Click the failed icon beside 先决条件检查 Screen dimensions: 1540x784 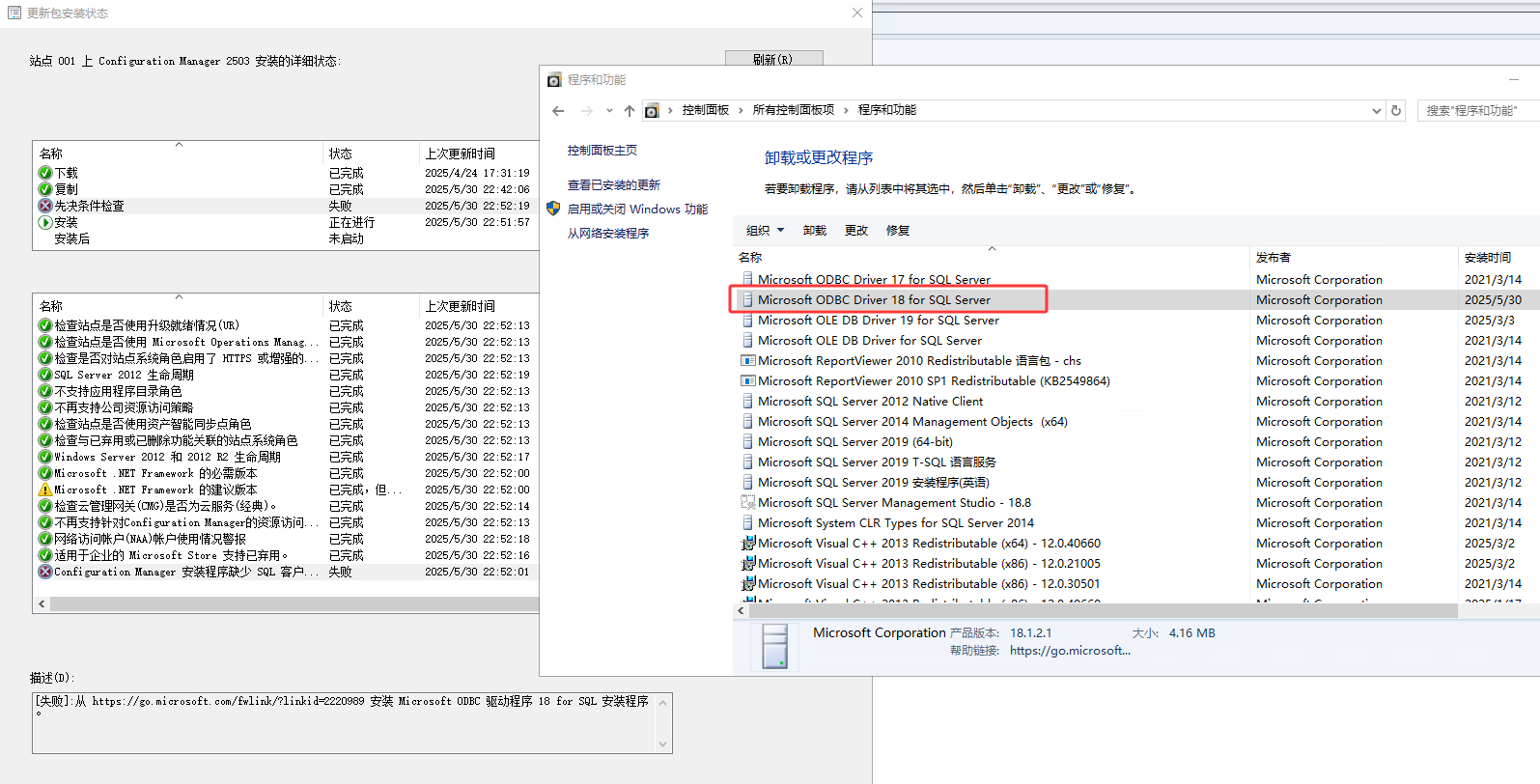click(44, 206)
